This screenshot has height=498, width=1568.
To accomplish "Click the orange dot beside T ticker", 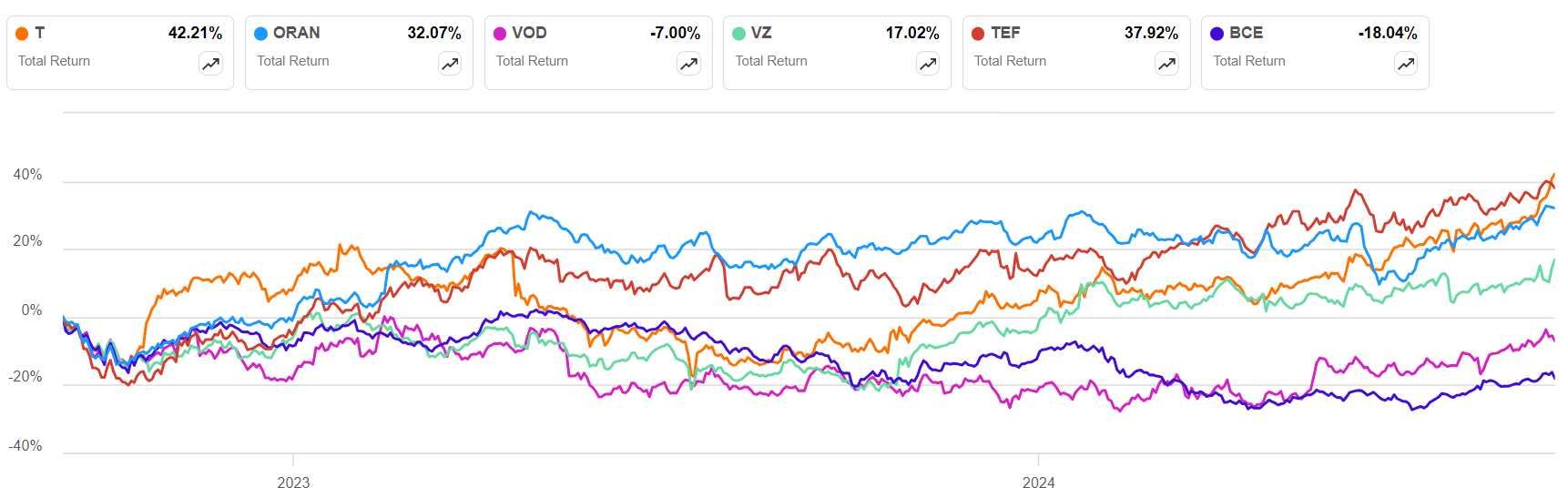I will click(22, 34).
